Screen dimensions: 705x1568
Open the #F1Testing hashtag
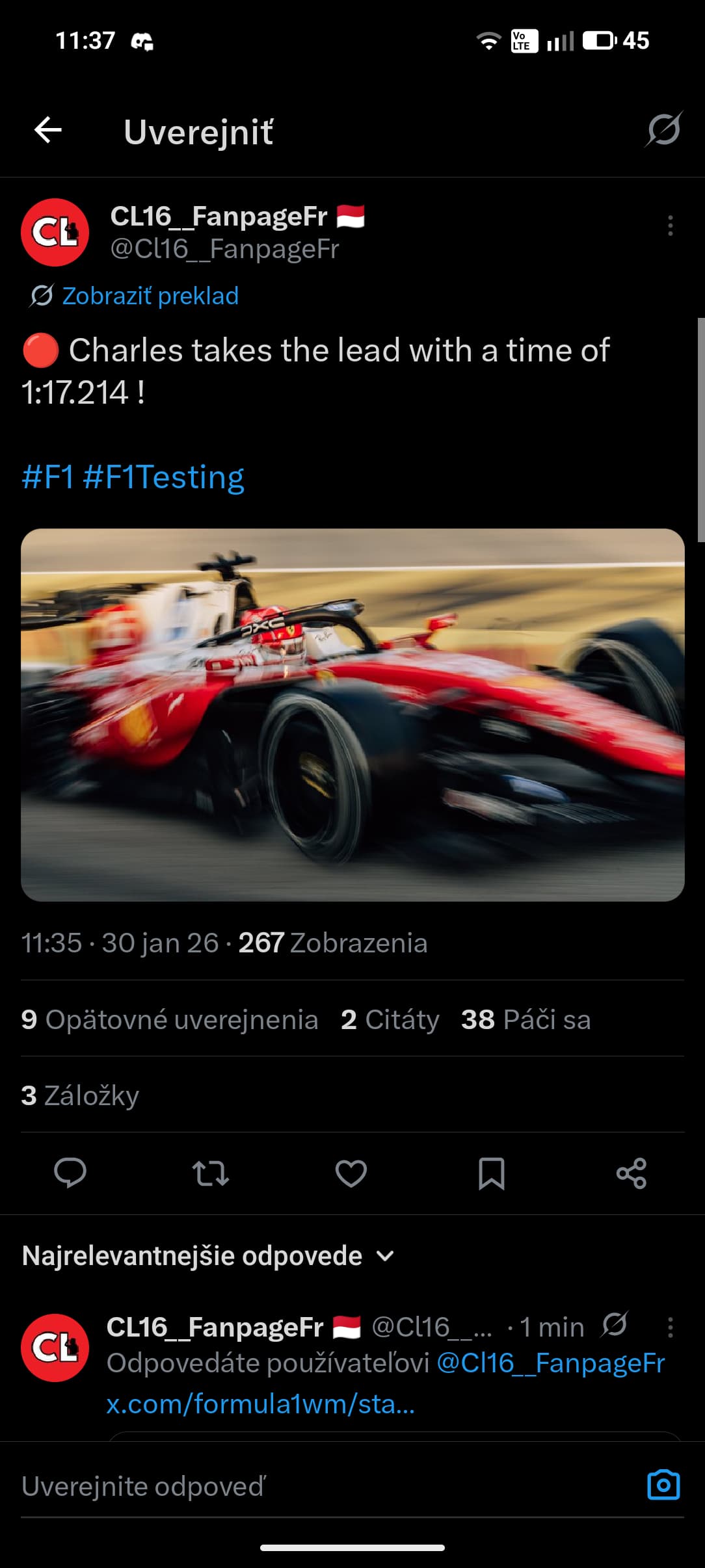tap(164, 477)
